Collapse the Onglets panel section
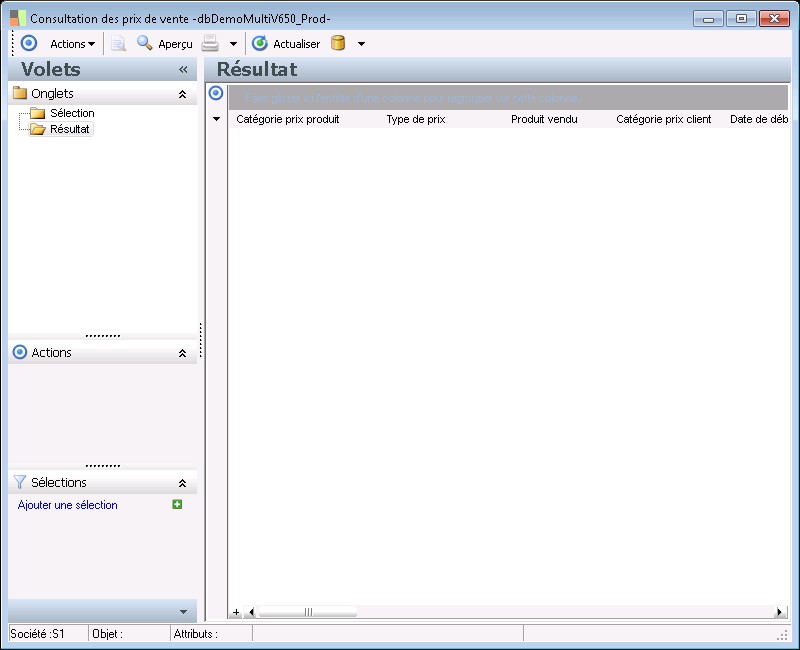 pos(182,94)
